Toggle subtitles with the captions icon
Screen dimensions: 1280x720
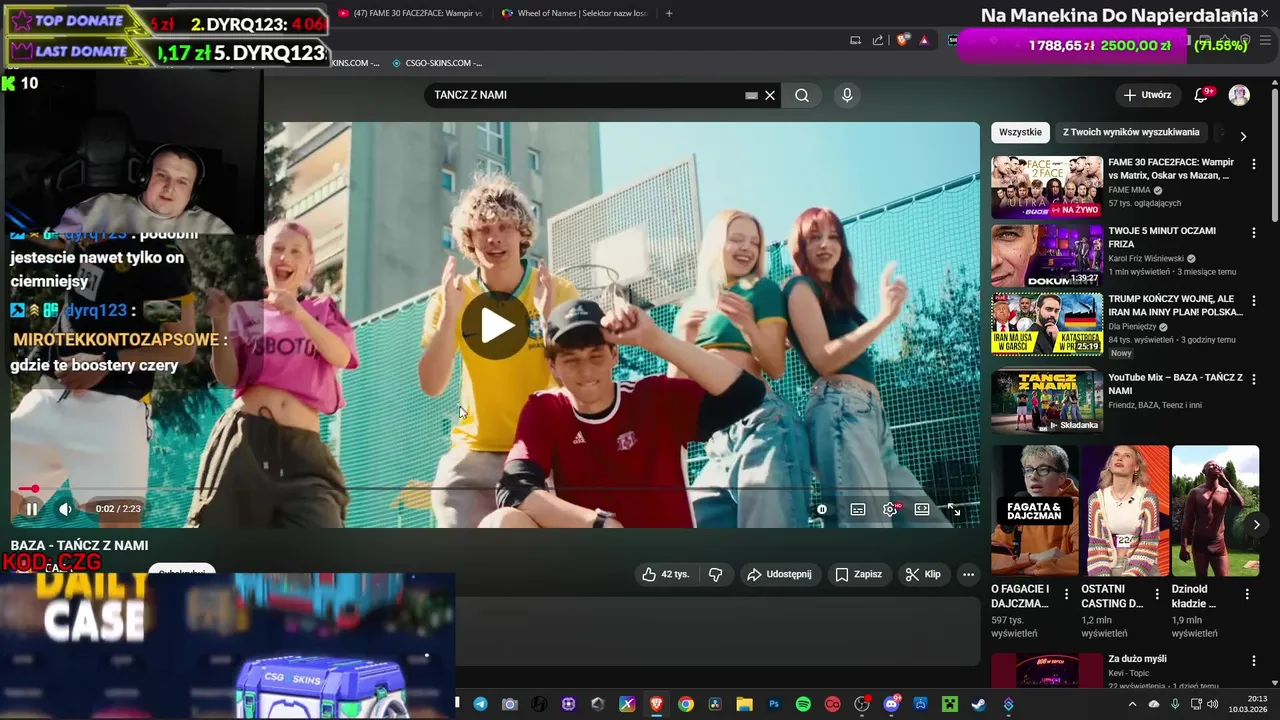coord(858,509)
